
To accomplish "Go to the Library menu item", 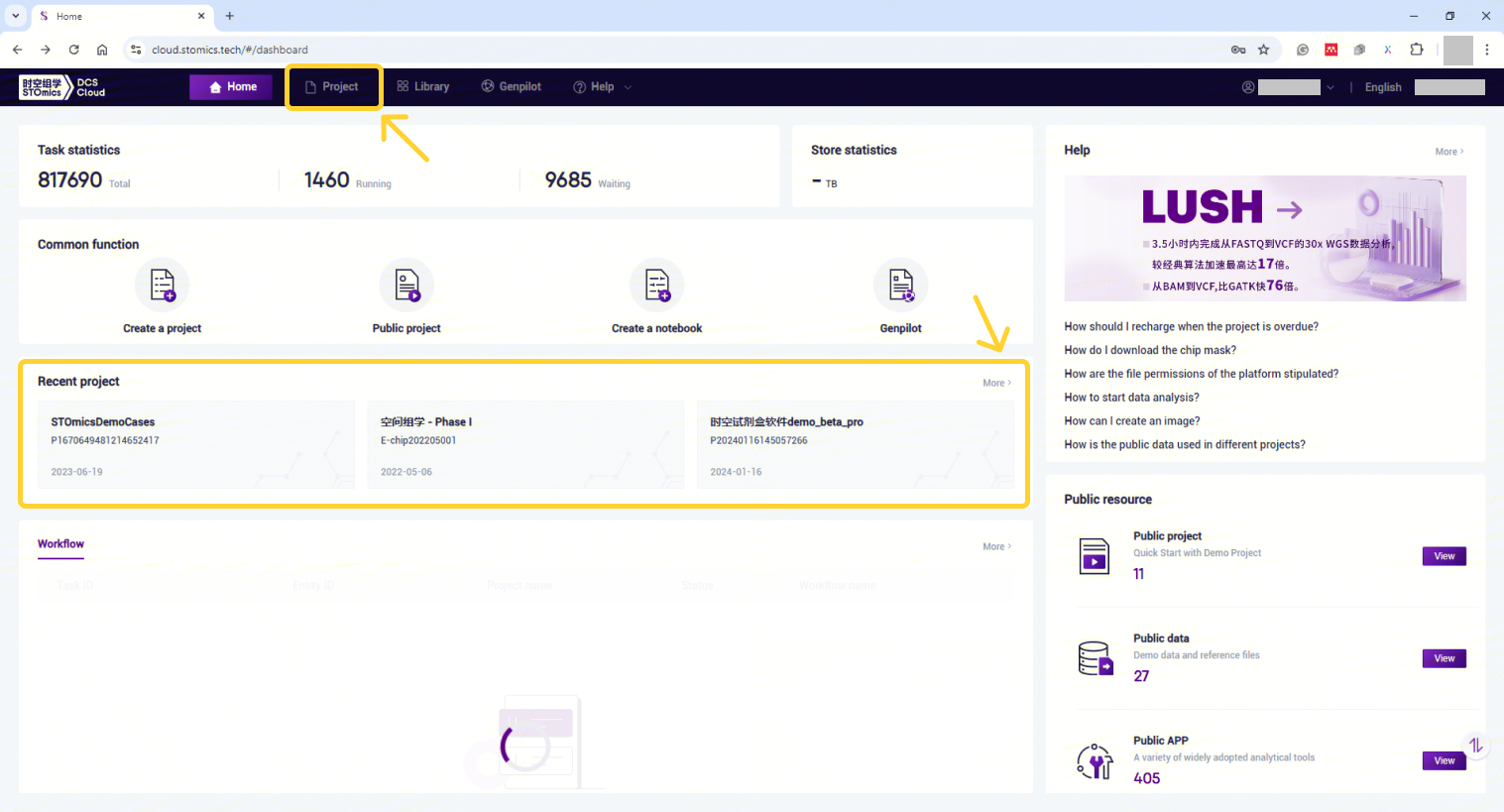I will tap(423, 87).
